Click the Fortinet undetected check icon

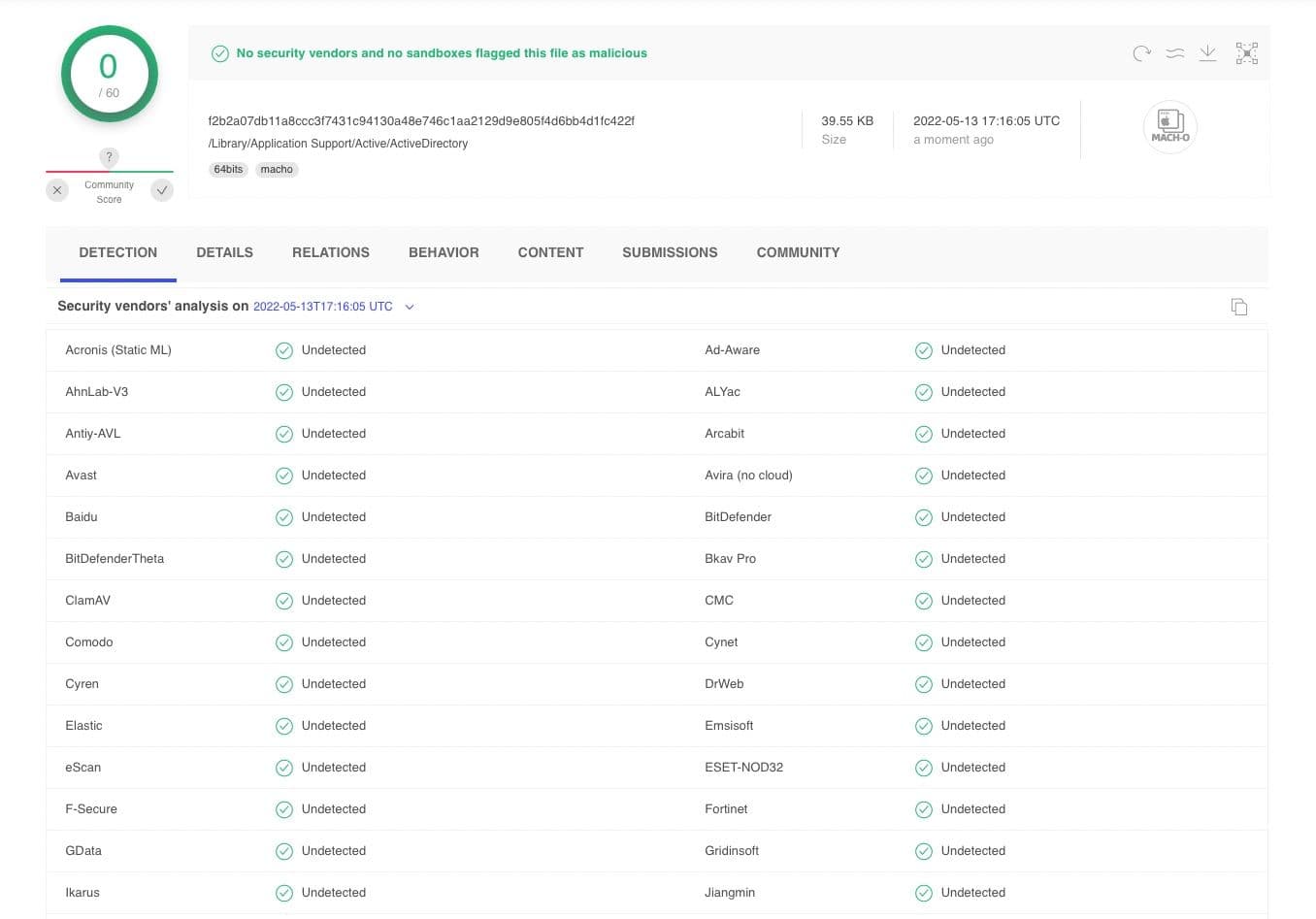click(924, 809)
